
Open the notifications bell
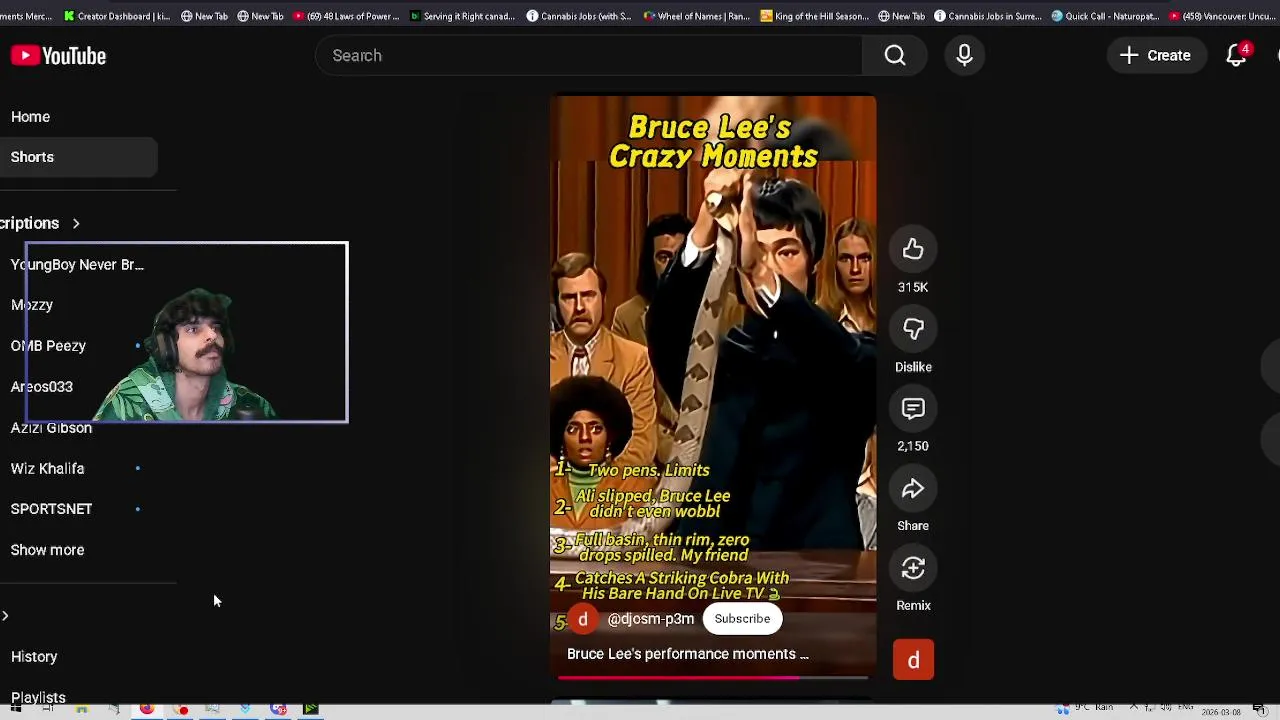[1237, 55]
